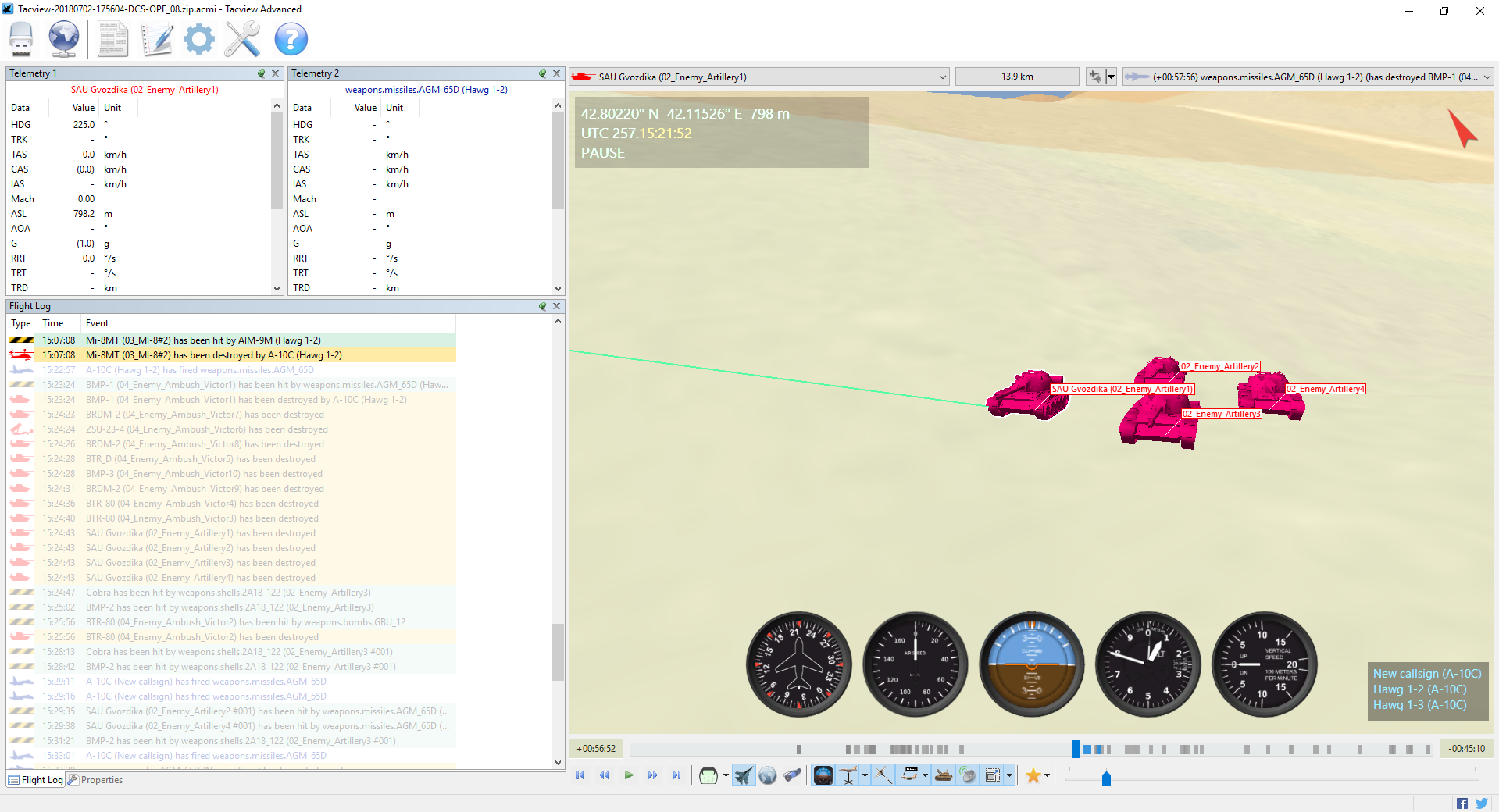Click the Telemetry 1 scroll down arrow

tap(277, 288)
